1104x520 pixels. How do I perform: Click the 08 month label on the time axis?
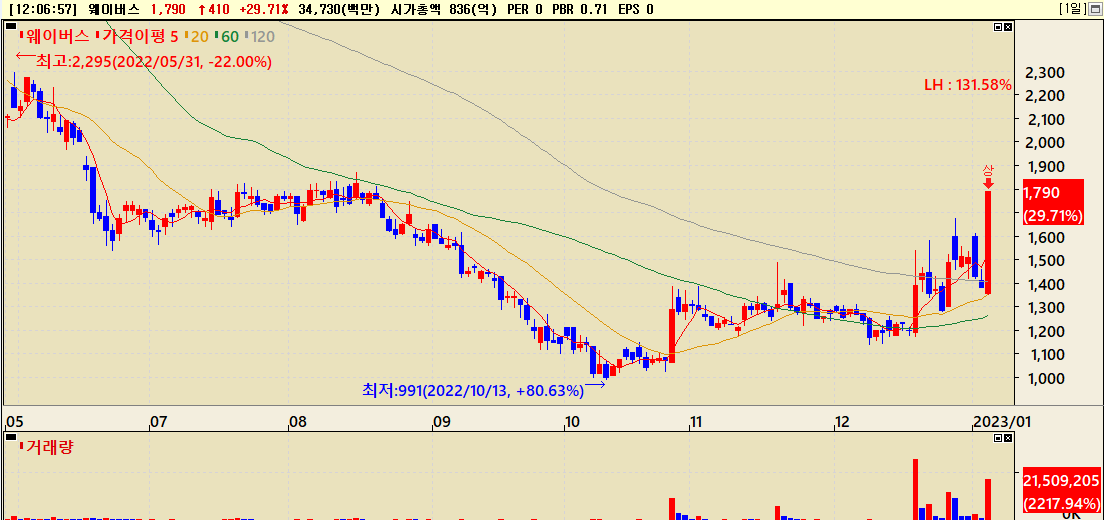[299, 423]
